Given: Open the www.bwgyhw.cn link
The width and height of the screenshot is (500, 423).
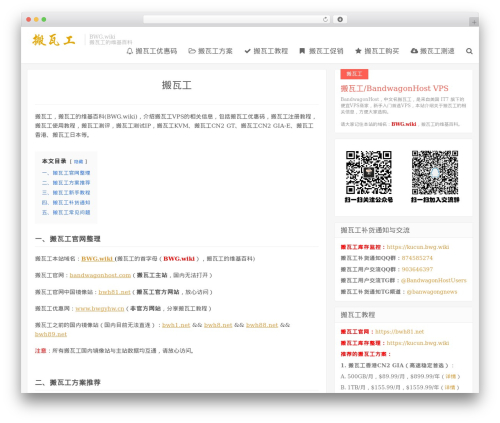Looking at the screenshot, I should (x=100, y=309).
